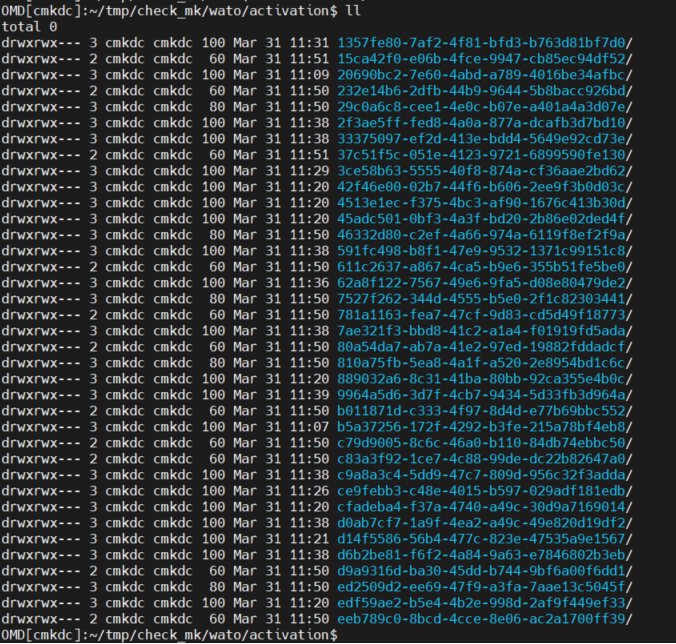
Task: Select the 4513e1ec directory name
Action: pyautogui.click(x=484, y=202)
